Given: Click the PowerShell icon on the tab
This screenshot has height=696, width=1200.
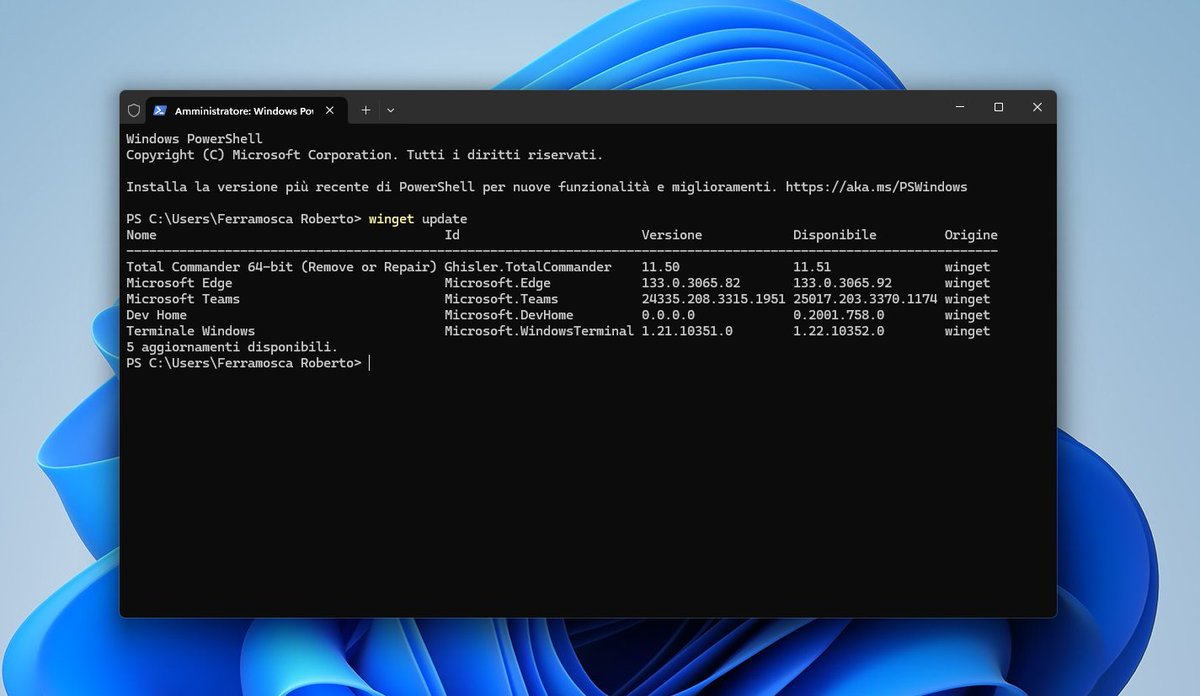Looking at the screenshot, I should [x=160, y=110].
